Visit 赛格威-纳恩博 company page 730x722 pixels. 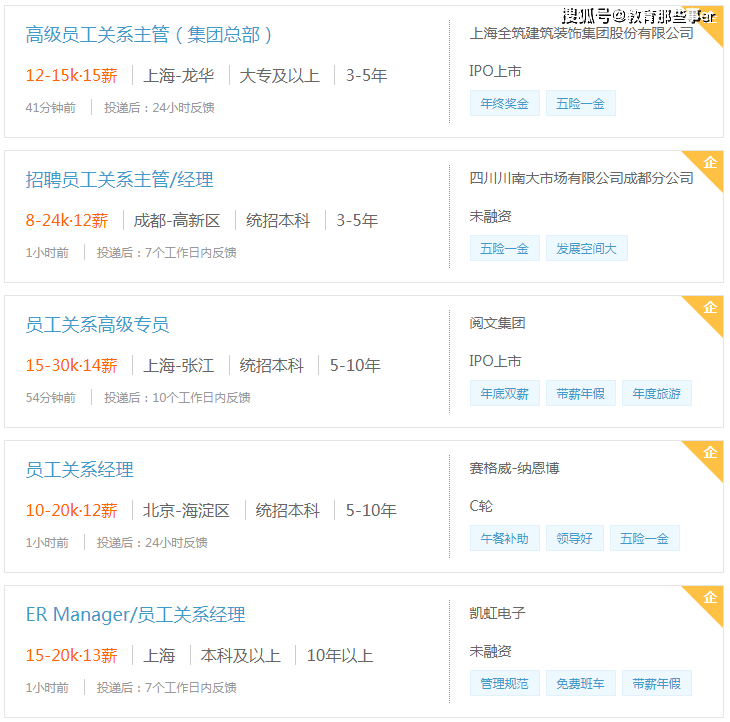[x=514, y=468]
